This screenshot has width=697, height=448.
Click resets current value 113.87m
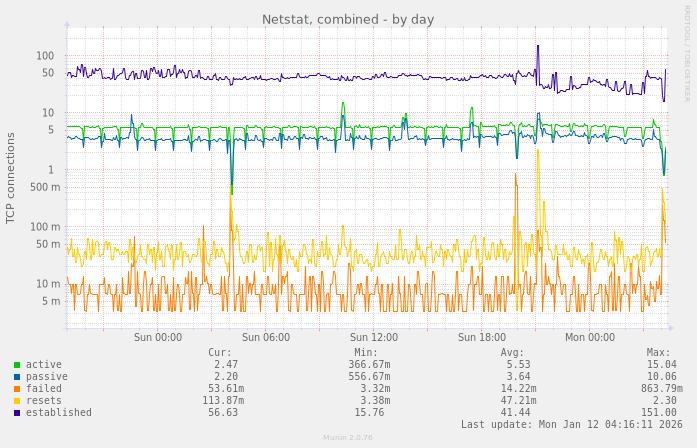[x=223, y=400]
